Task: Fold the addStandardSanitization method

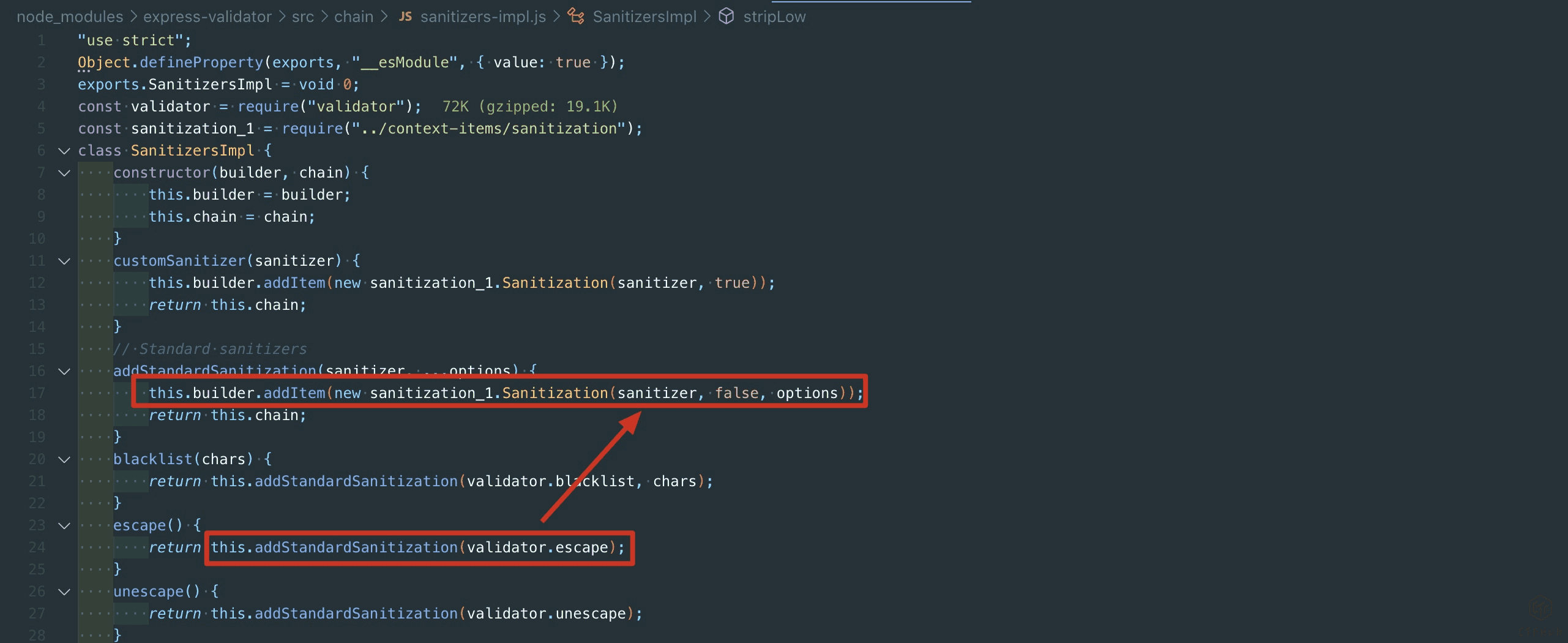Action: coord(64,371)
